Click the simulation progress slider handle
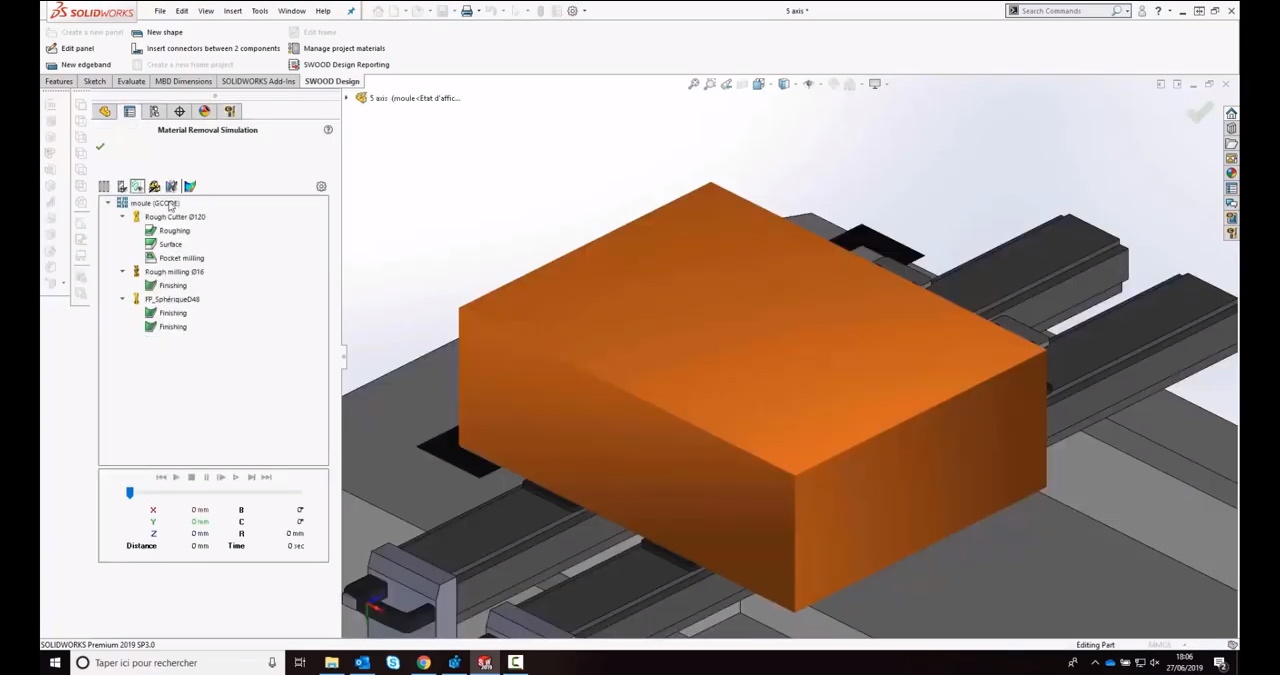This screenshot has height=675, width=1280. (129, 493)
